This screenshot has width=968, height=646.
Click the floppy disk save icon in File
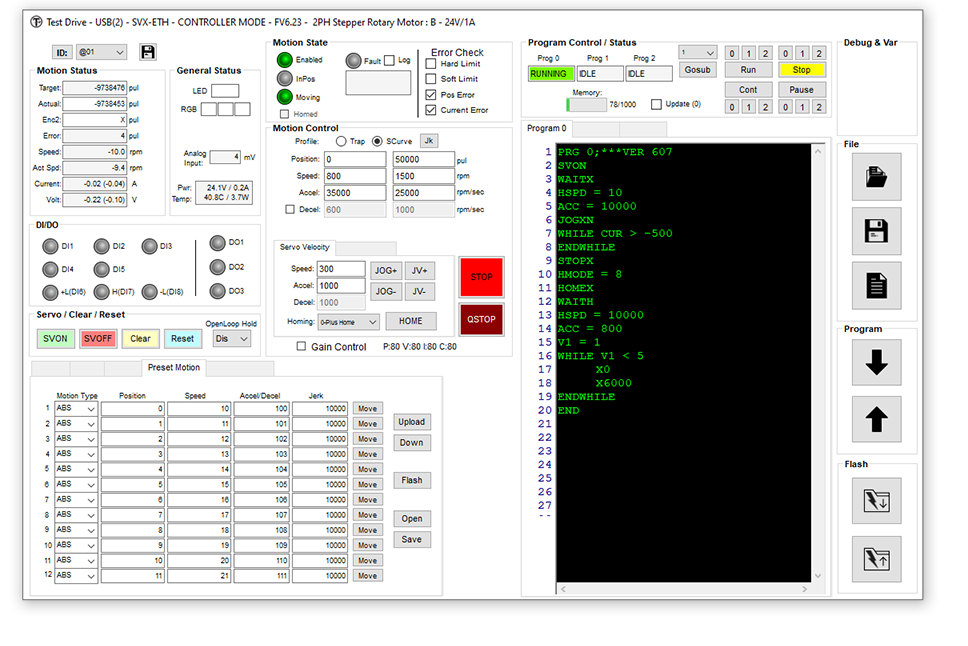click(876, 231)
